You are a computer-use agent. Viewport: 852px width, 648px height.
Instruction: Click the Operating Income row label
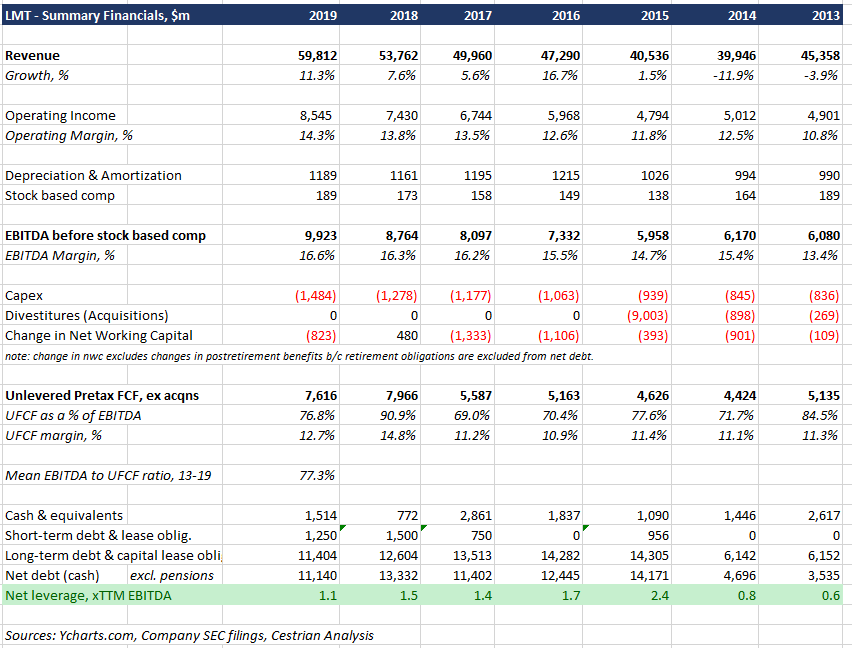(x=60, y=116)
